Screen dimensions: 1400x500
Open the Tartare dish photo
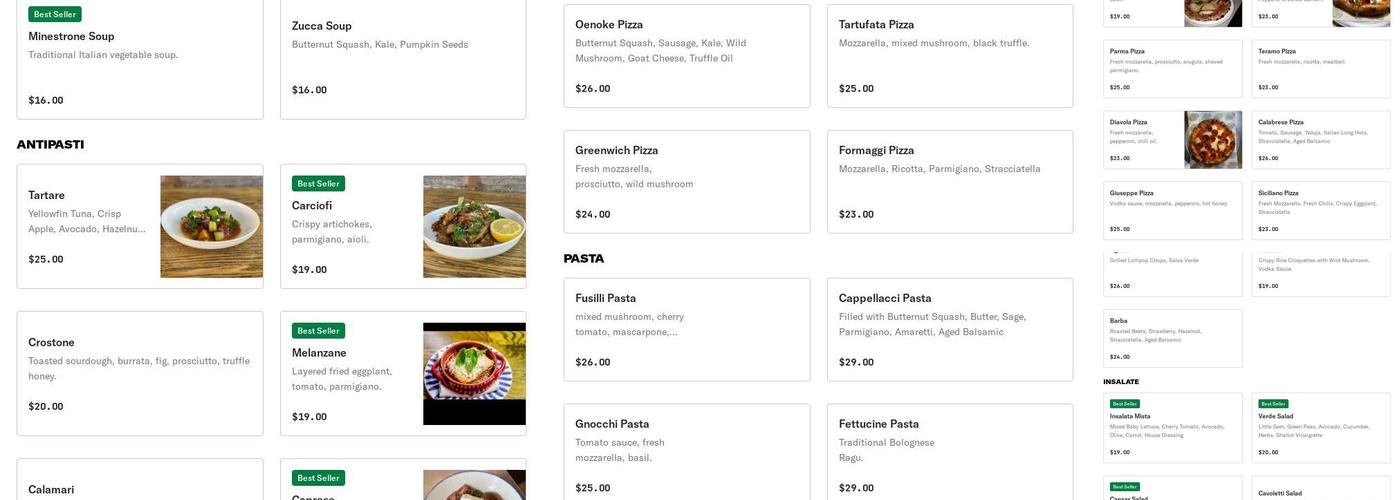point(211,227)
